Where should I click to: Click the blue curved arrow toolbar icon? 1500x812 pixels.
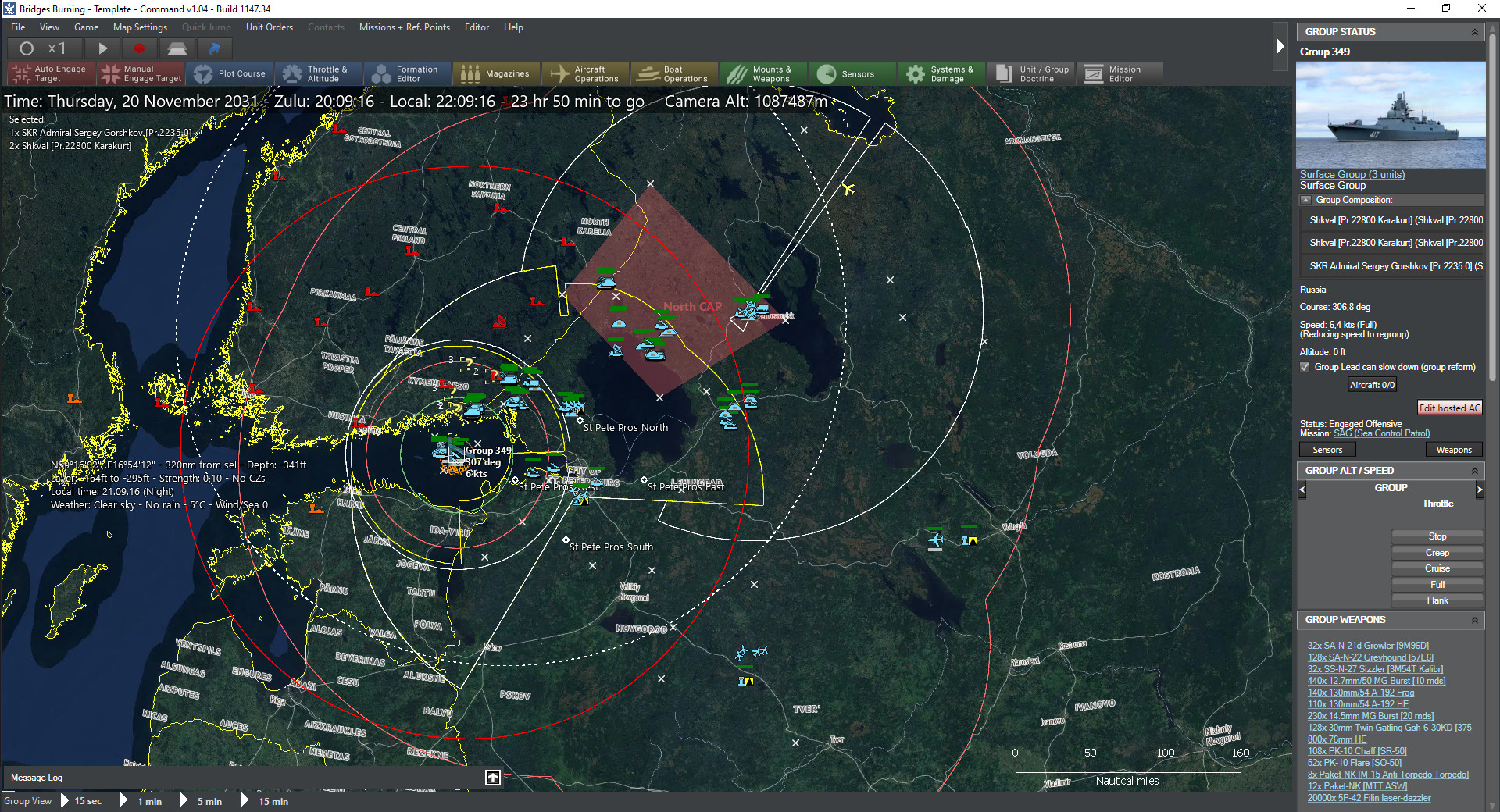point(214,48)
